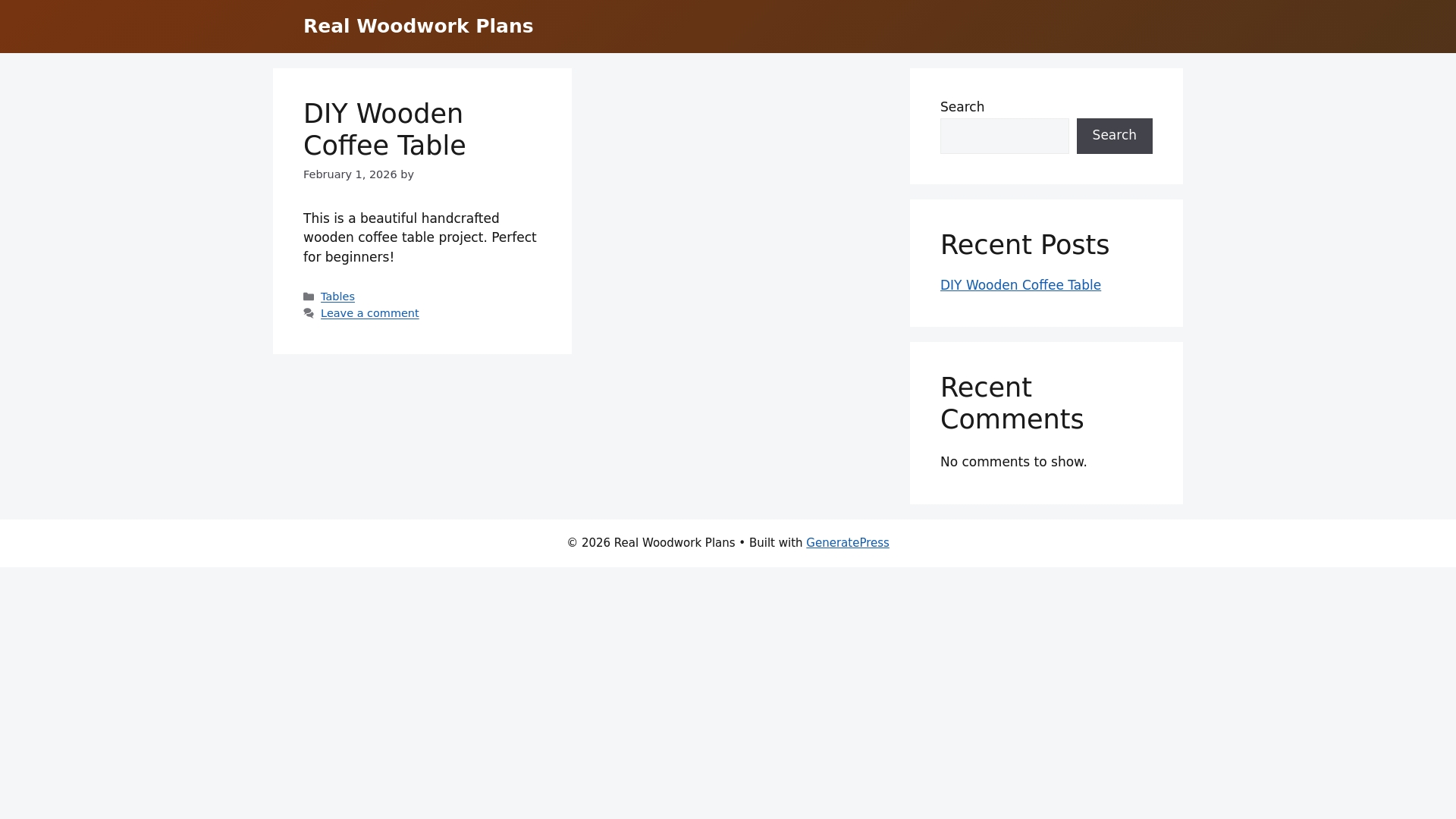
Task: Select the Tables category link
Action: [x=337, y=297]
